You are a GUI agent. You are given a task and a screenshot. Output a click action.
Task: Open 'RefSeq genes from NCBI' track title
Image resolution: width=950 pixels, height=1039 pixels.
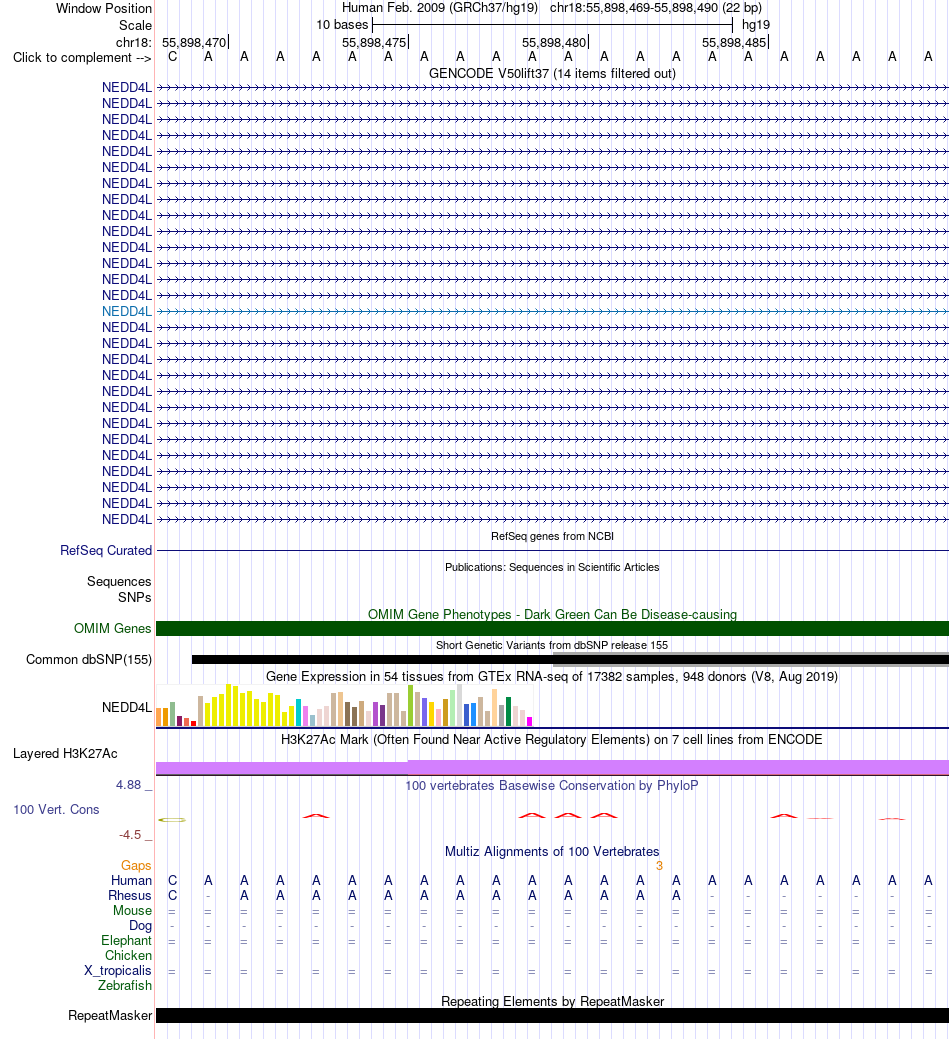[x=552, y=536]
